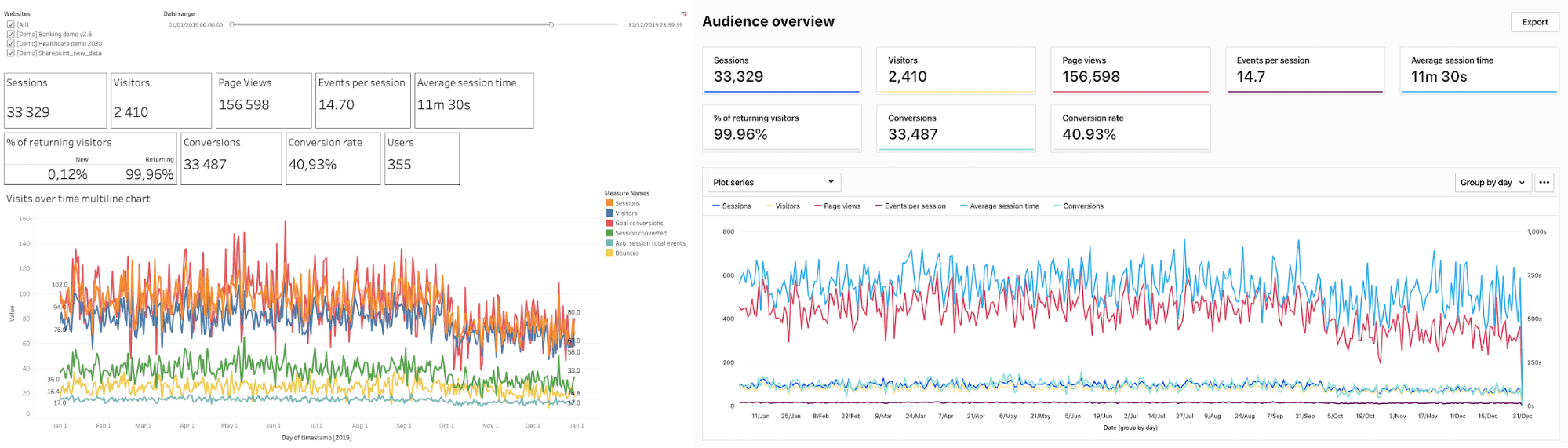Click the right handle of date range slider
This screenshot has width=1568, height=448.
tap(551, 24)
